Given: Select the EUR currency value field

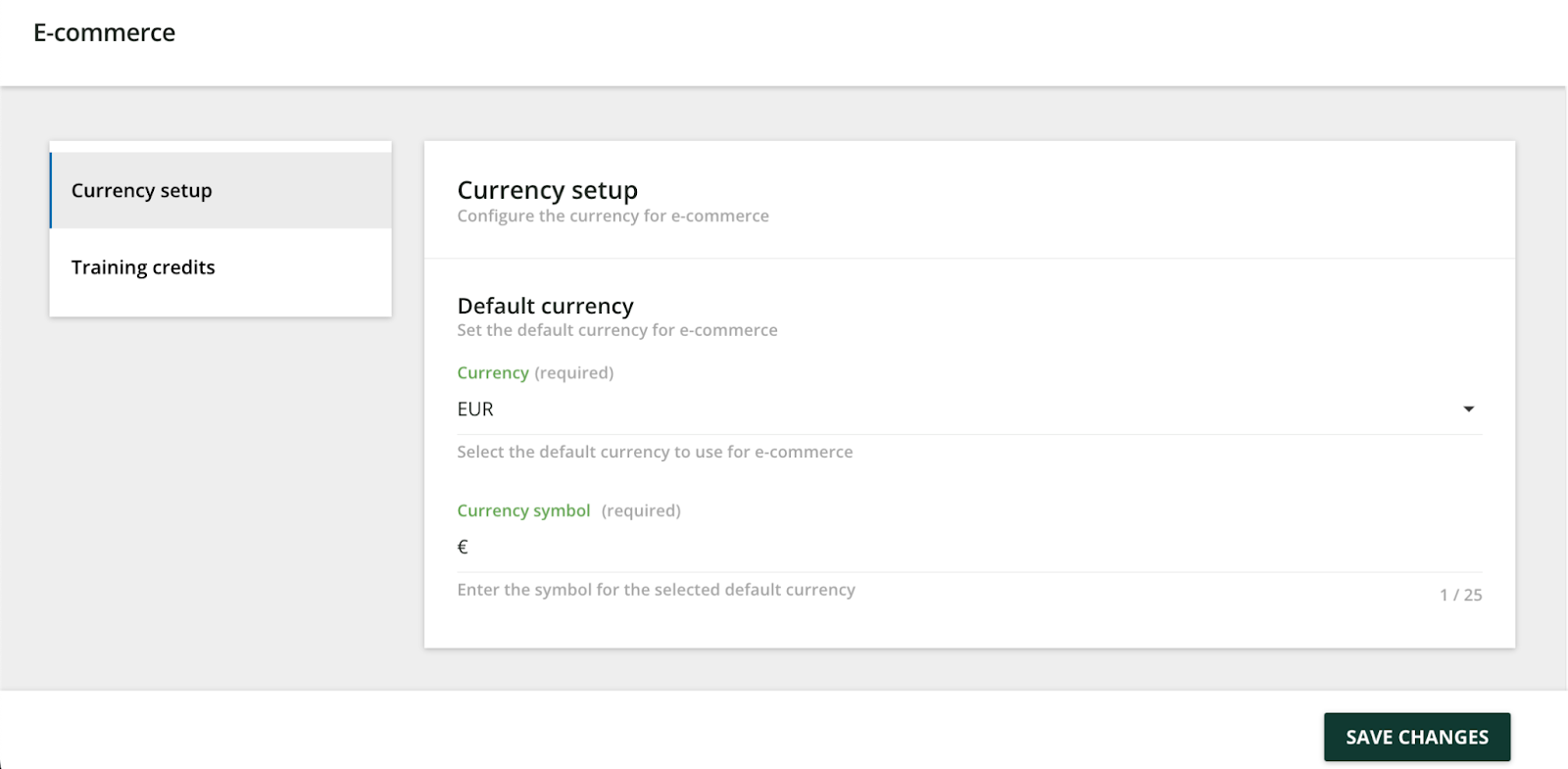Looking at the screenshot, I should click(968, 409).
